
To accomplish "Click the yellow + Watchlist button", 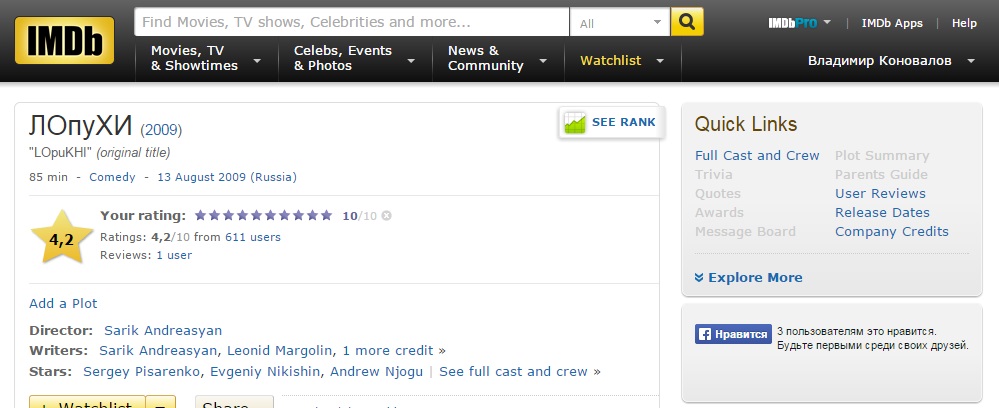I will [87, 404].
